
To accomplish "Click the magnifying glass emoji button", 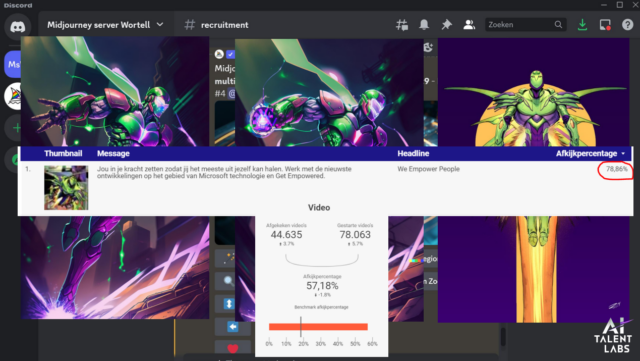I will point(229,281).
